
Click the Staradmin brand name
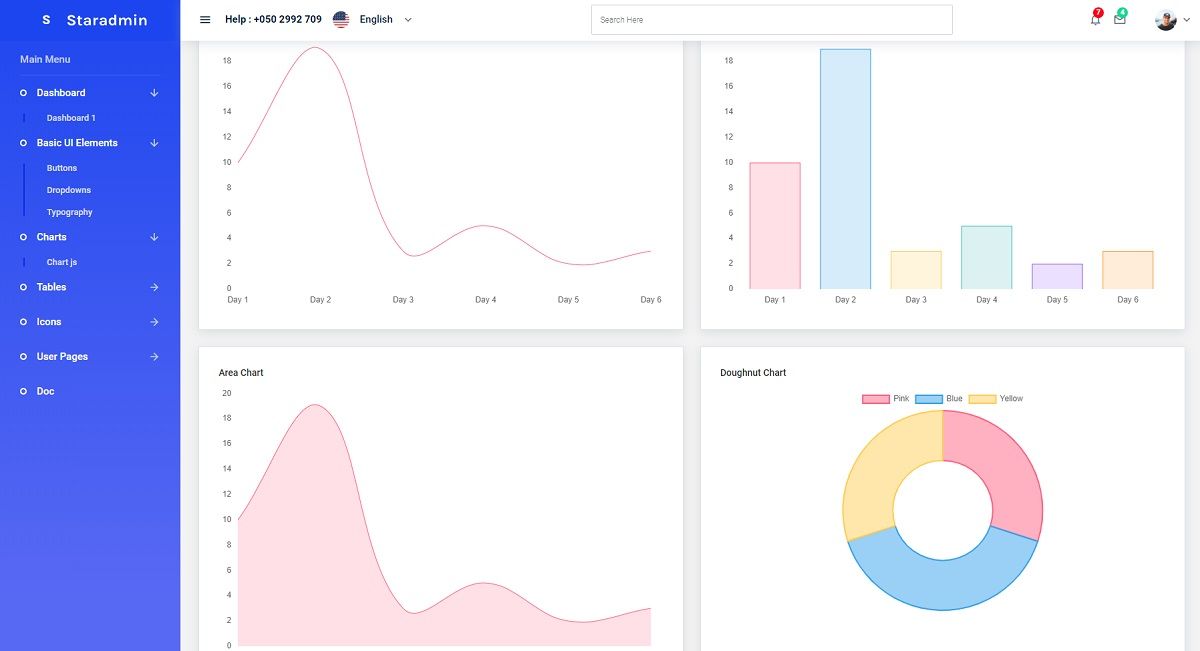tap(107, 20)
